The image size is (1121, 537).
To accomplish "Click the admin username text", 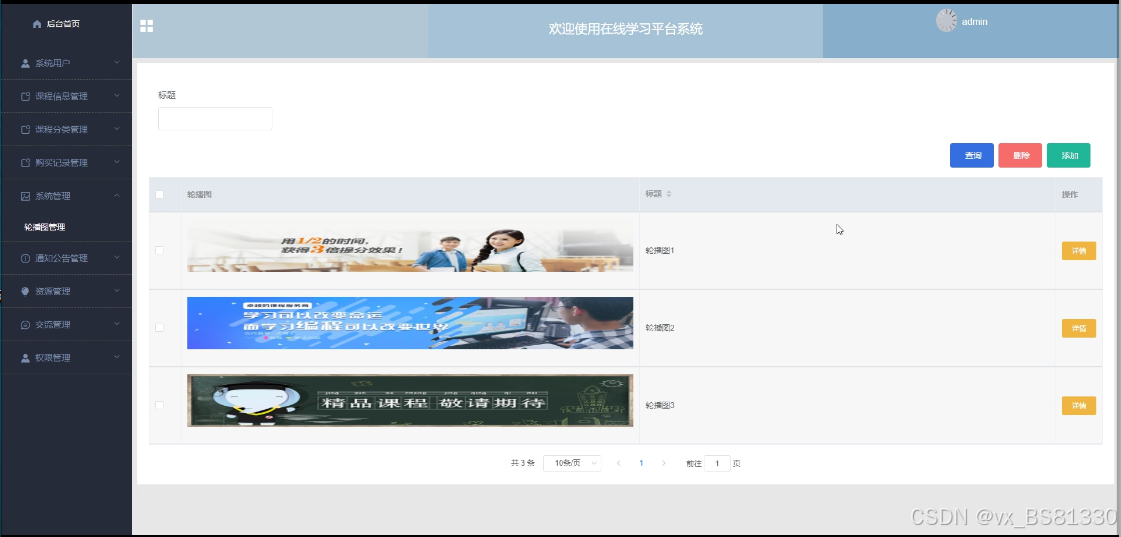I will [974, 22].
